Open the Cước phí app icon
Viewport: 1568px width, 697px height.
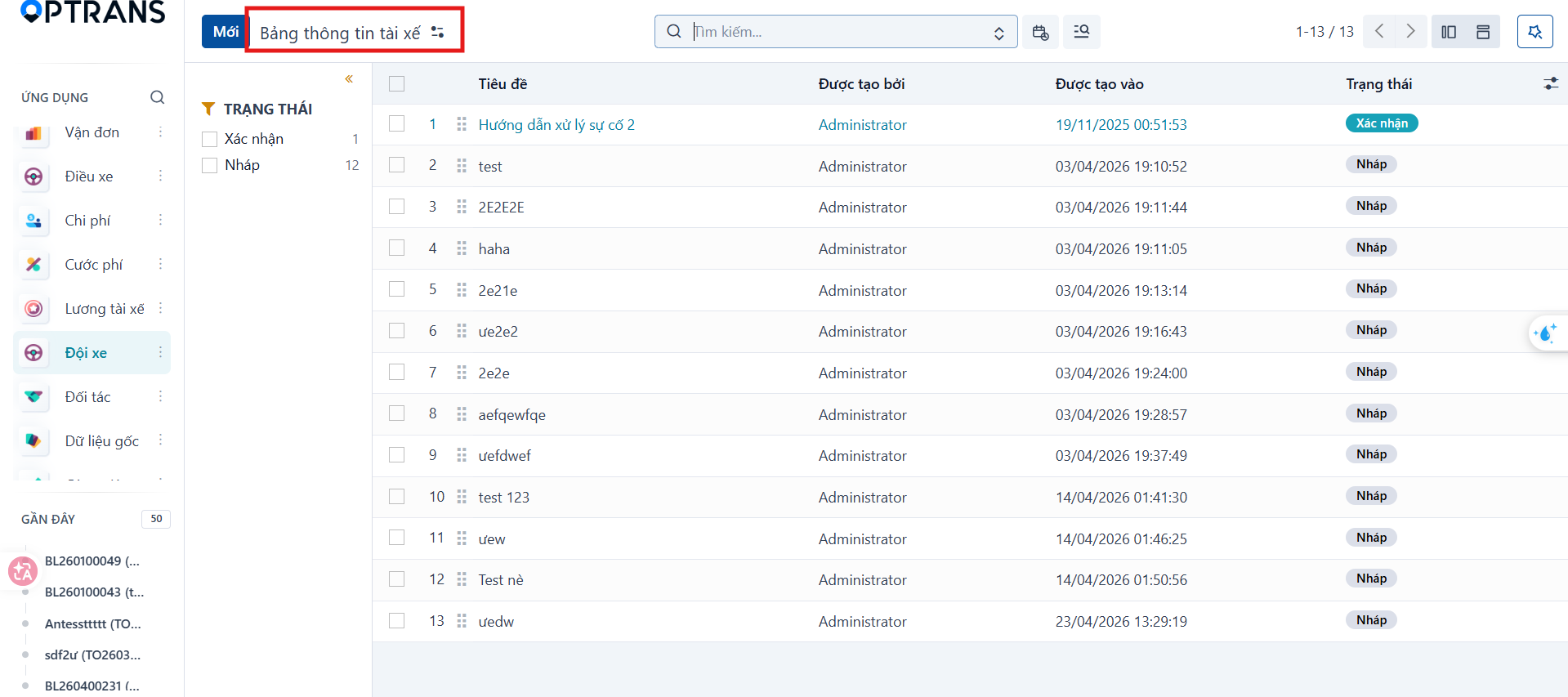(34, 265)
